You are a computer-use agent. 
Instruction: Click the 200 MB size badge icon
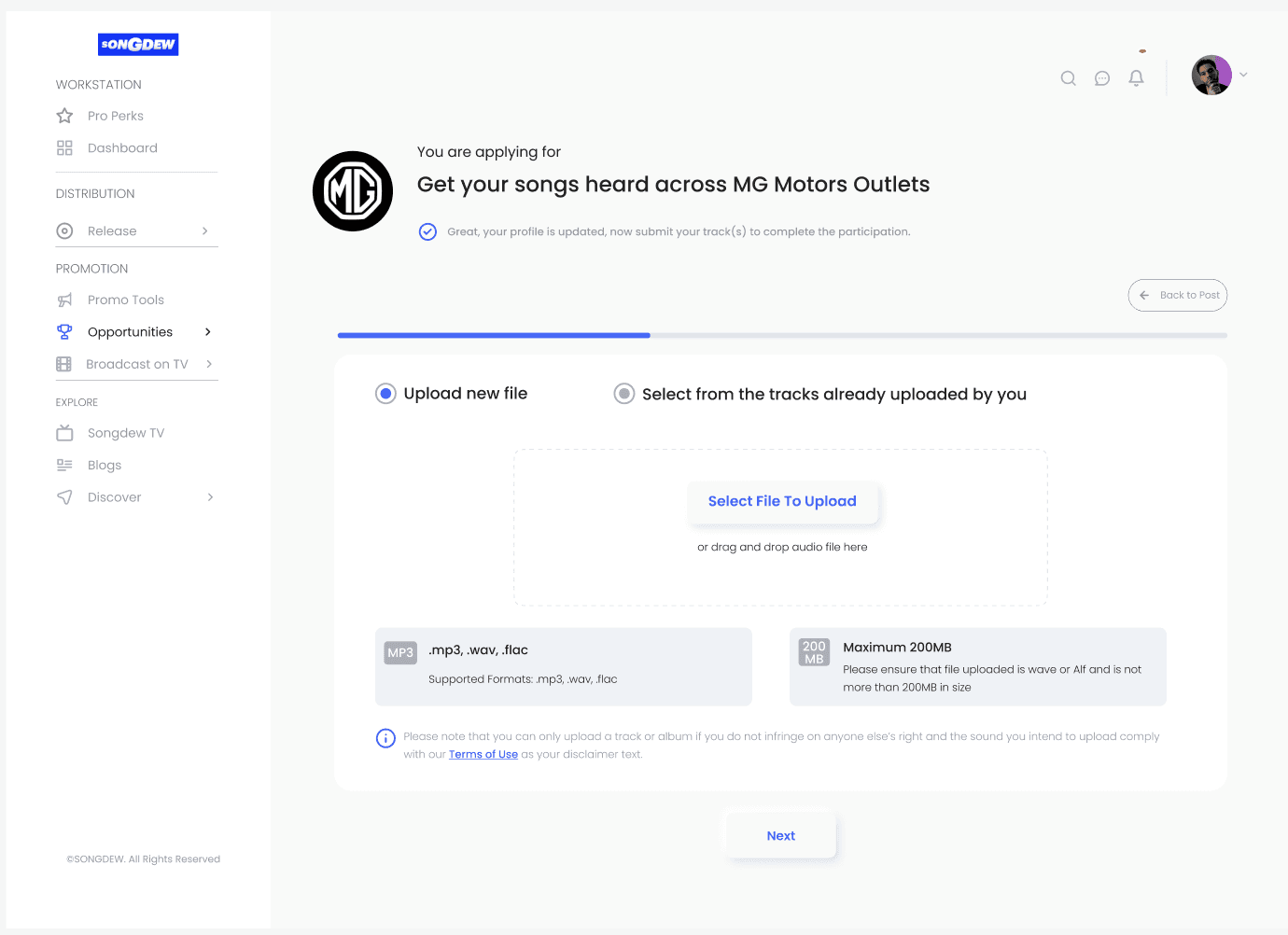814,652
